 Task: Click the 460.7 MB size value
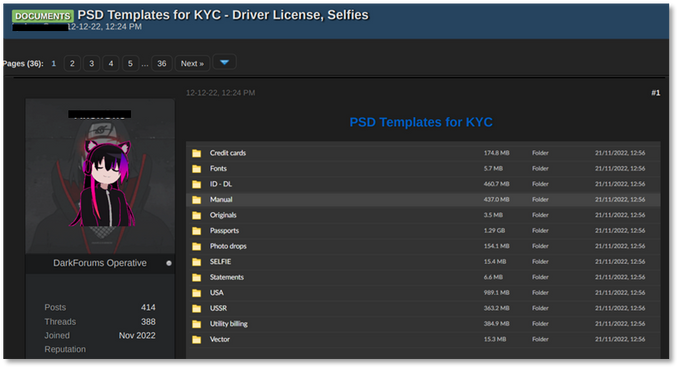[x=497, y=184]
